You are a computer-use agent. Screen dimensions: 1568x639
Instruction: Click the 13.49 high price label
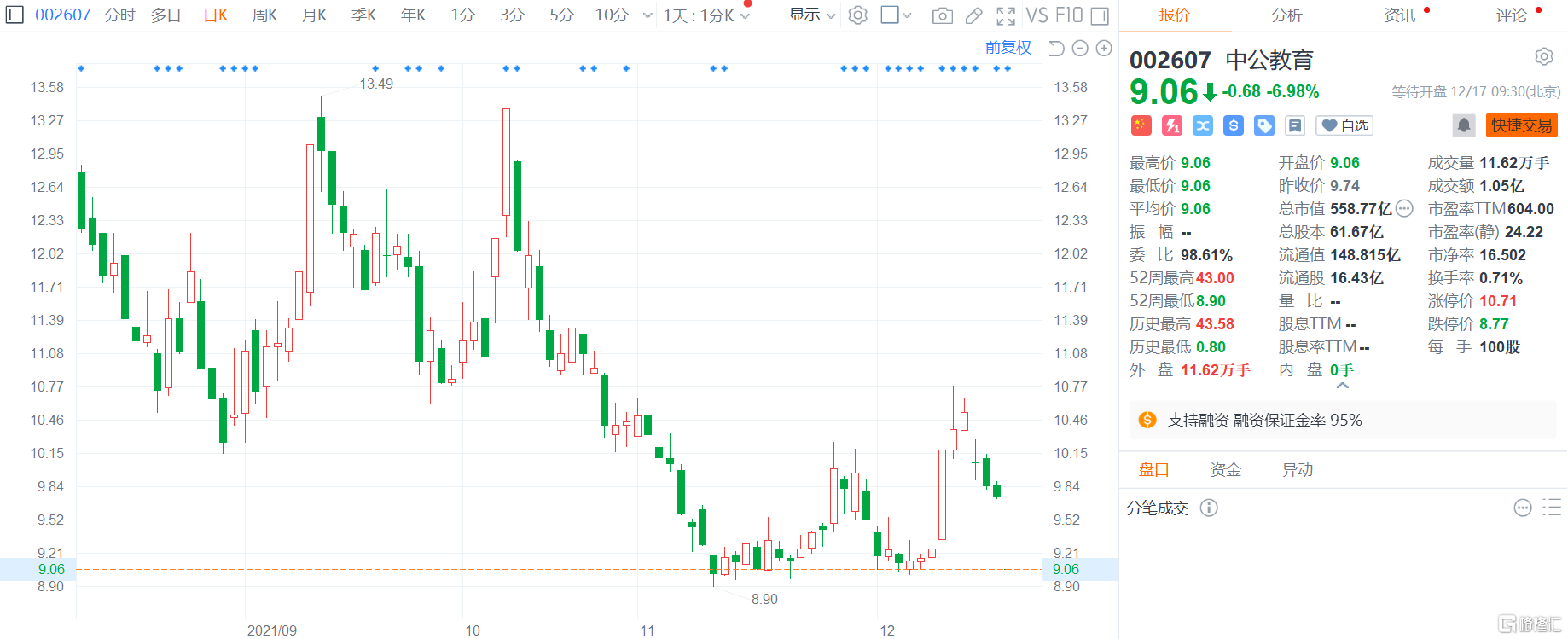pyautogui.click(x=376, y=84)
